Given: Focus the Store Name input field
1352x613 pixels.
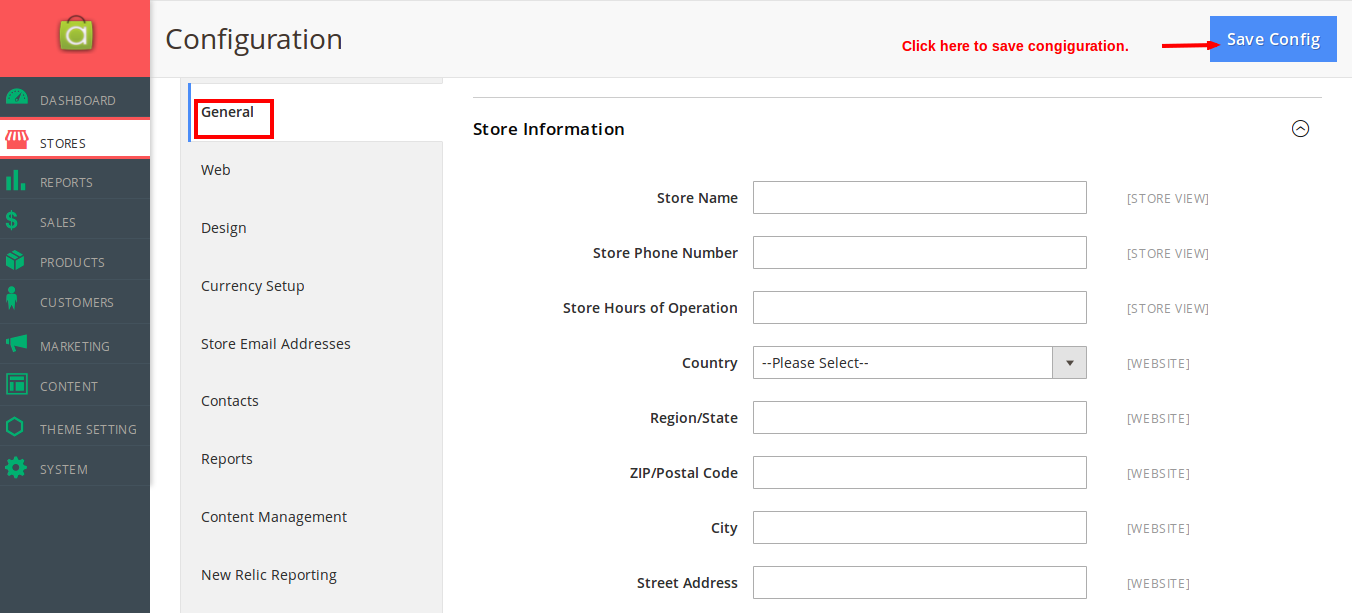Looking at the screenshot, I should coord(919,198).
